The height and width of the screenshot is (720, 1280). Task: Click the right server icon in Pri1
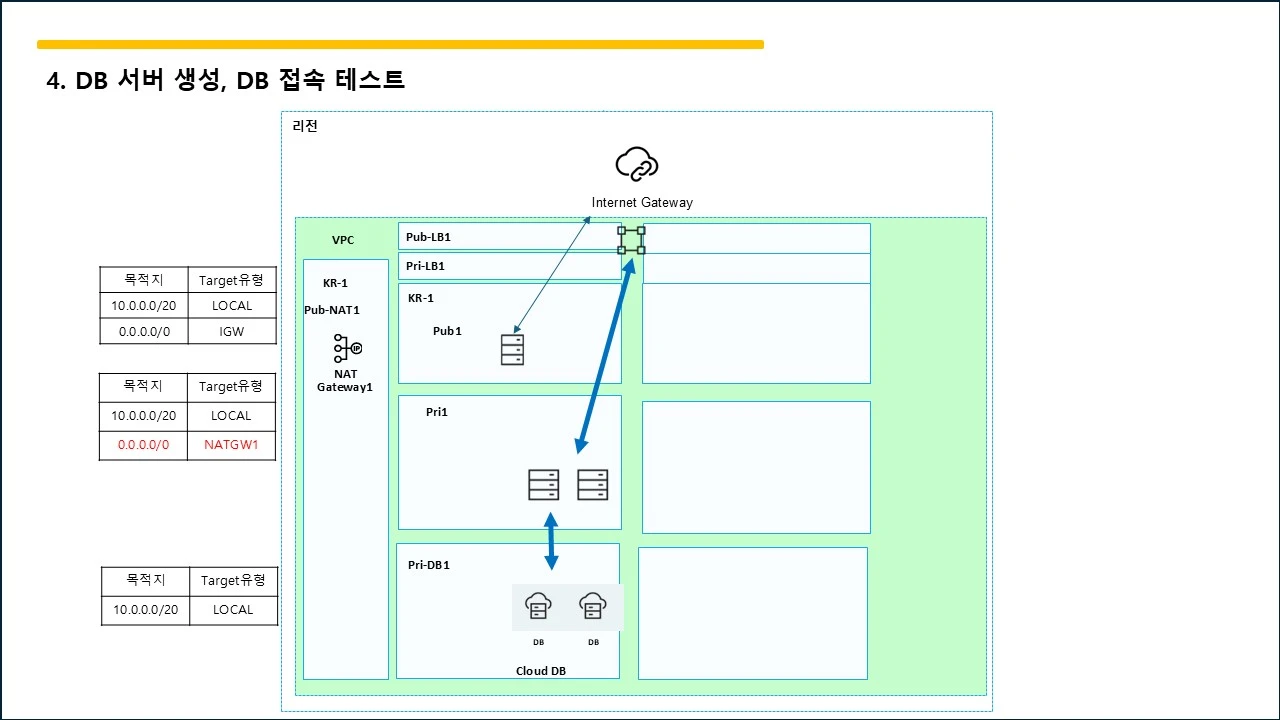(593, 485)
